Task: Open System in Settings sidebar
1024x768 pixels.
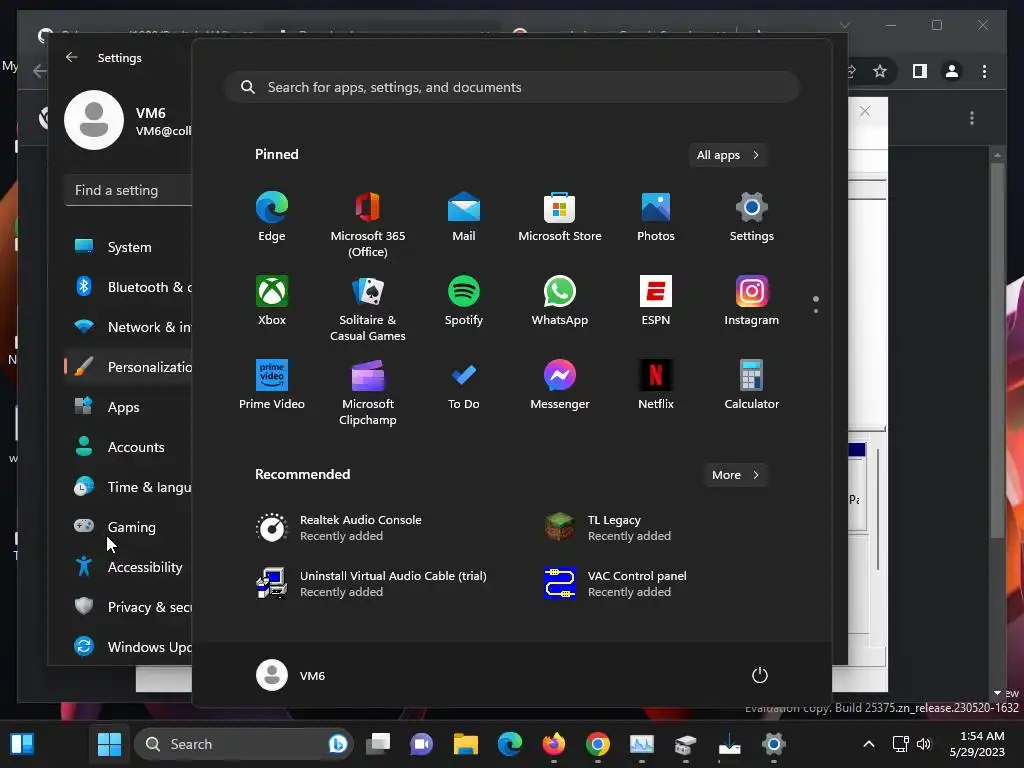Action: point(129,247)
